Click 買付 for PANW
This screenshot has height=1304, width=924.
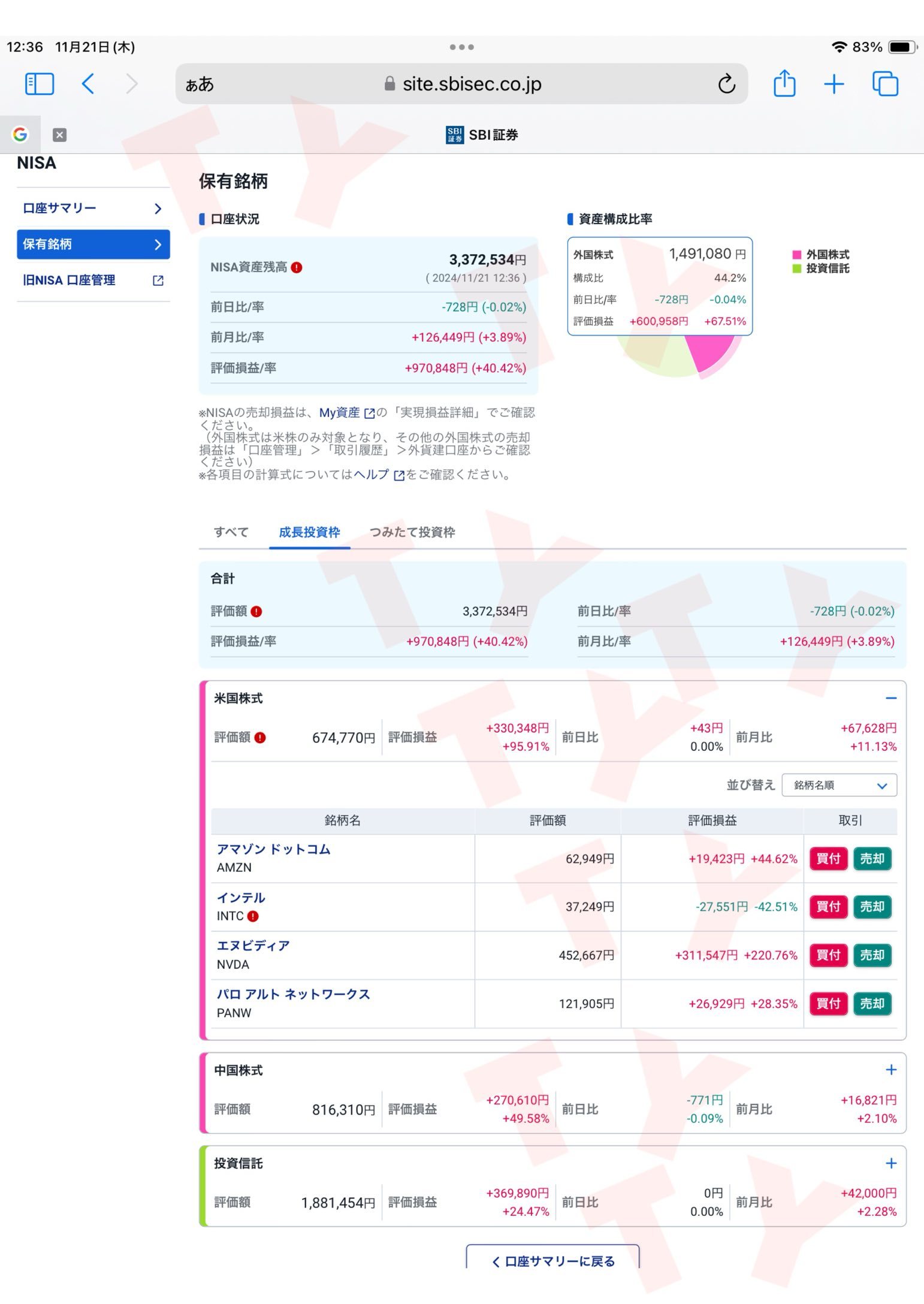(828, 1004)
